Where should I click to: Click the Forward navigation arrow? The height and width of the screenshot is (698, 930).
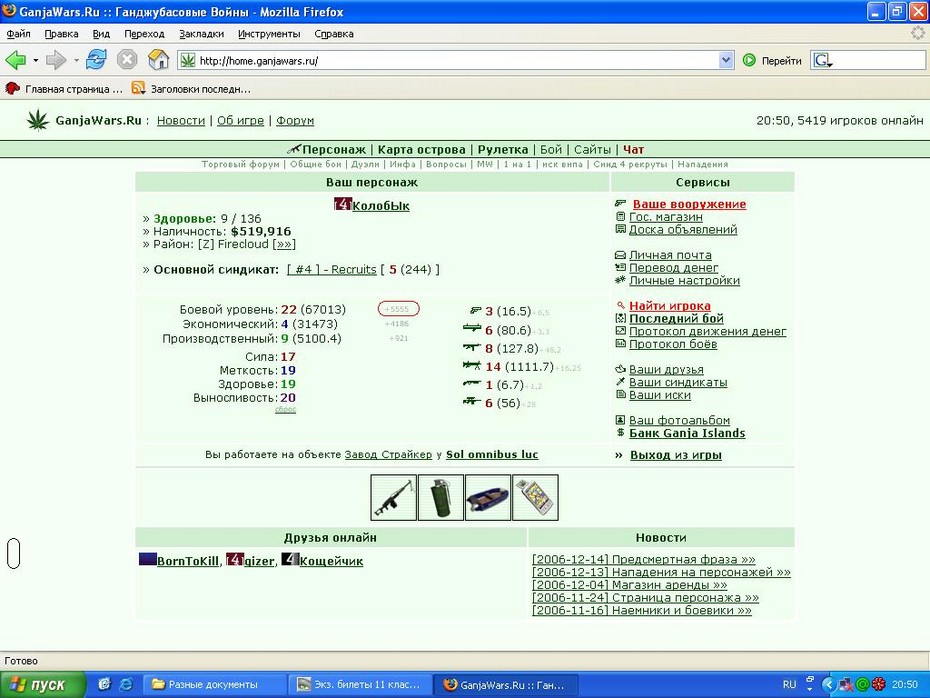coord(56,60)
